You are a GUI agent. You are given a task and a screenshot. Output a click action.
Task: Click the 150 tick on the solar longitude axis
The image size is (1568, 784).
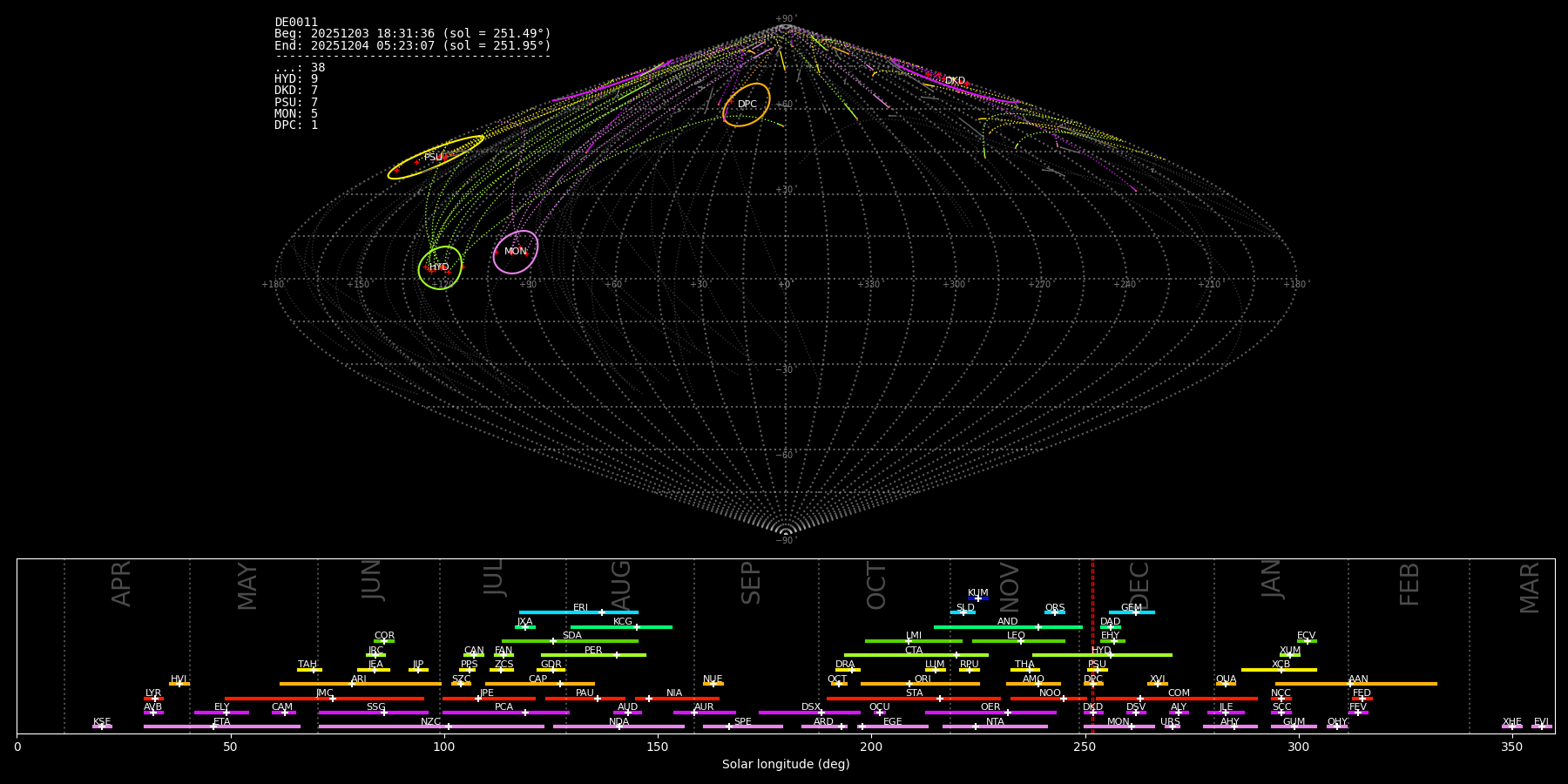pos(658,747)
